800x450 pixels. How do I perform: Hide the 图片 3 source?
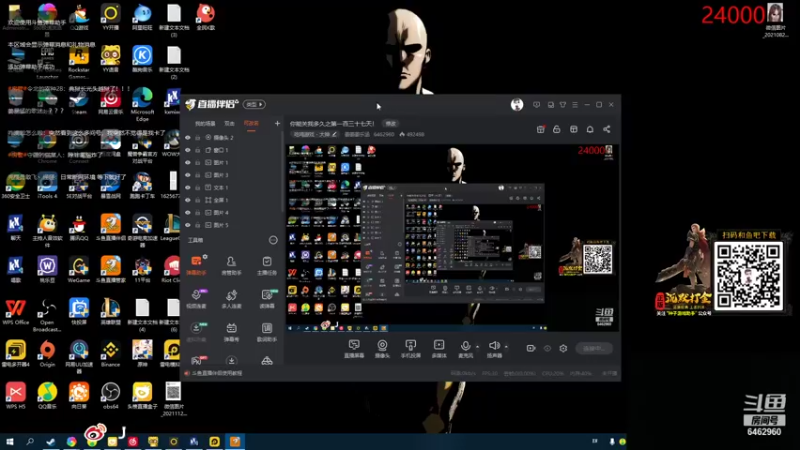(188, 175)
